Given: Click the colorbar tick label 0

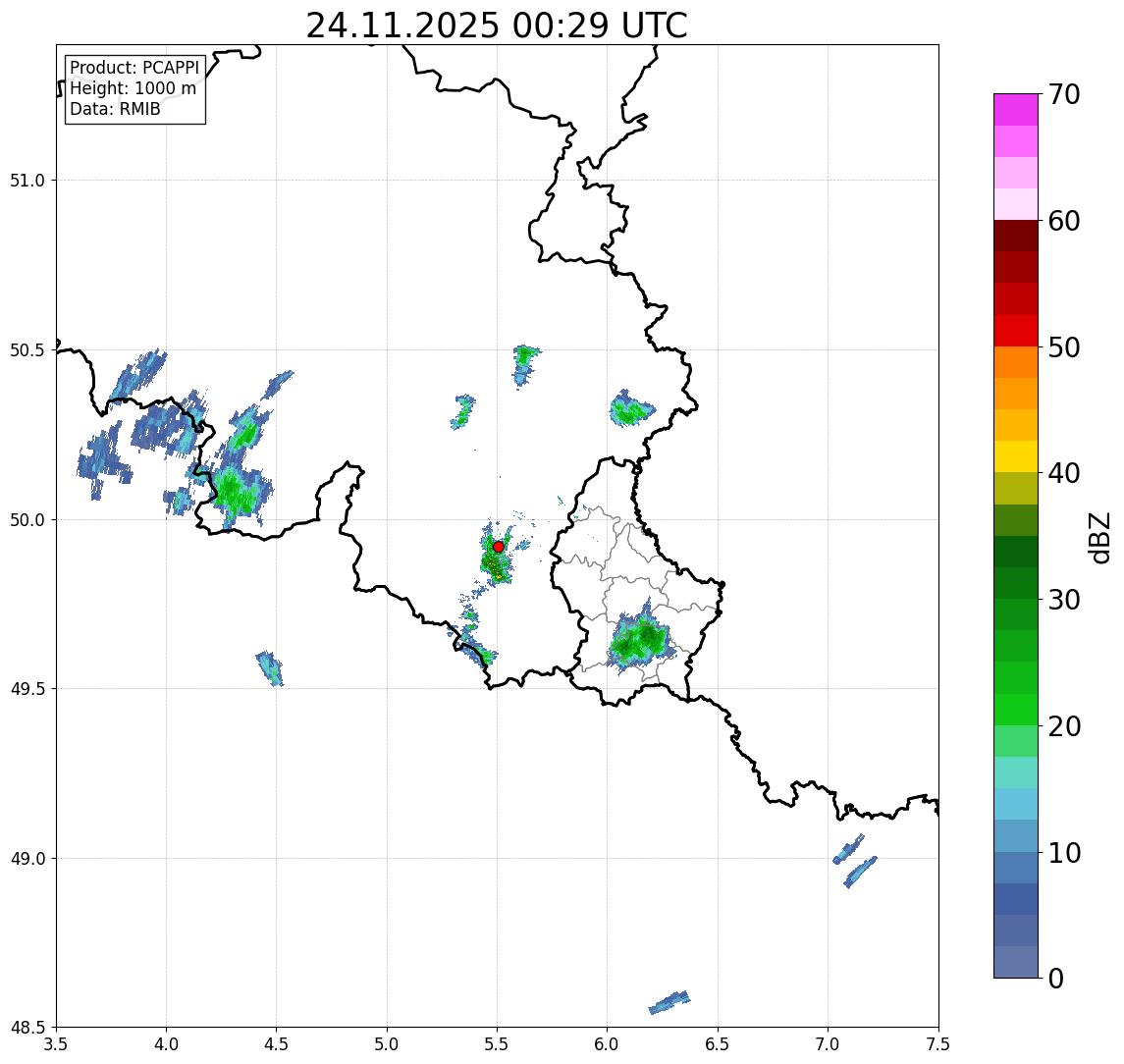Looking at the screenshot, I should [1056, 978].
